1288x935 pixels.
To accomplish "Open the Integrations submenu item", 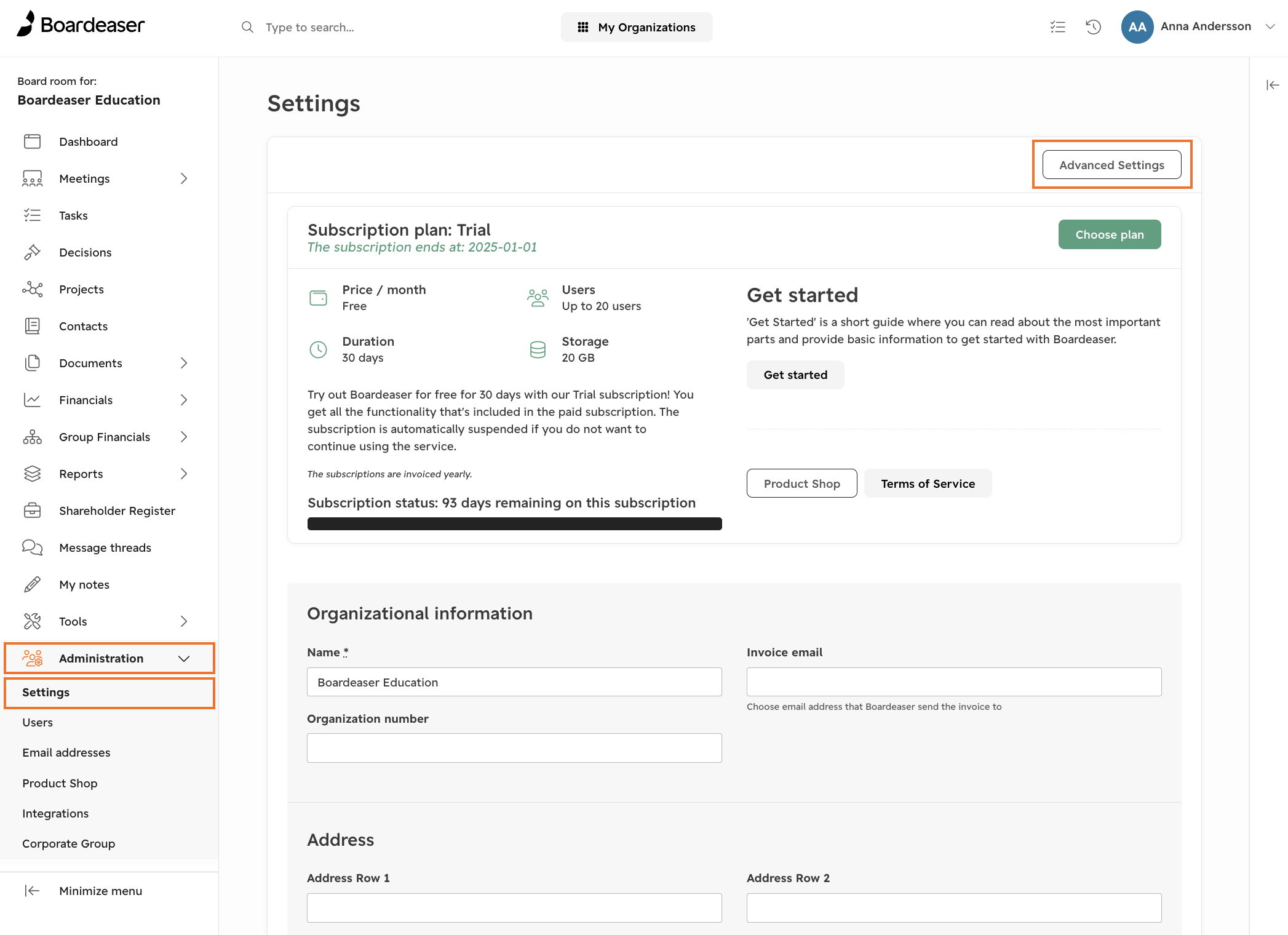I will [x=109, y=813].
